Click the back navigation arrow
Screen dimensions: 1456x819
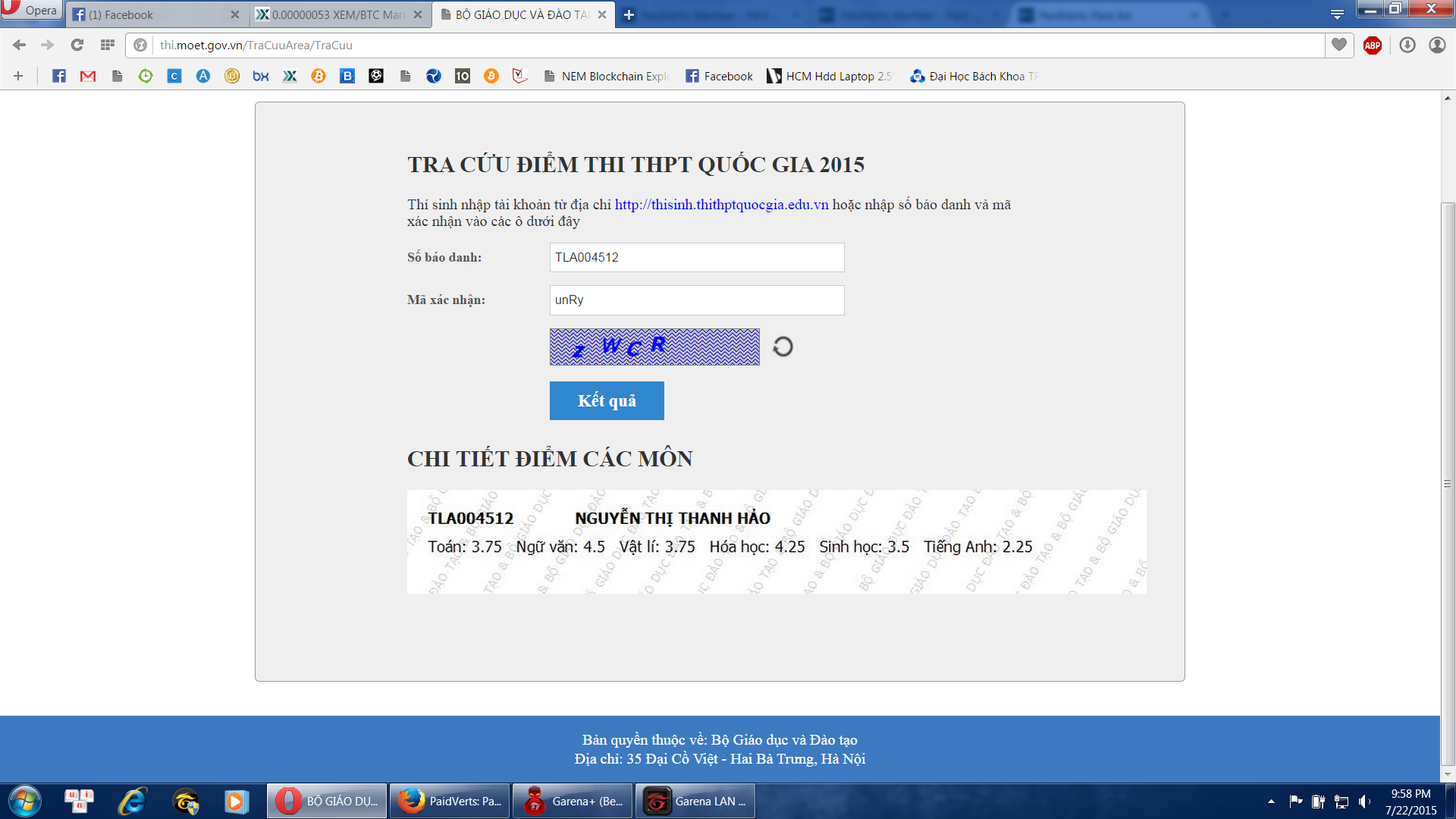[20, 45]
